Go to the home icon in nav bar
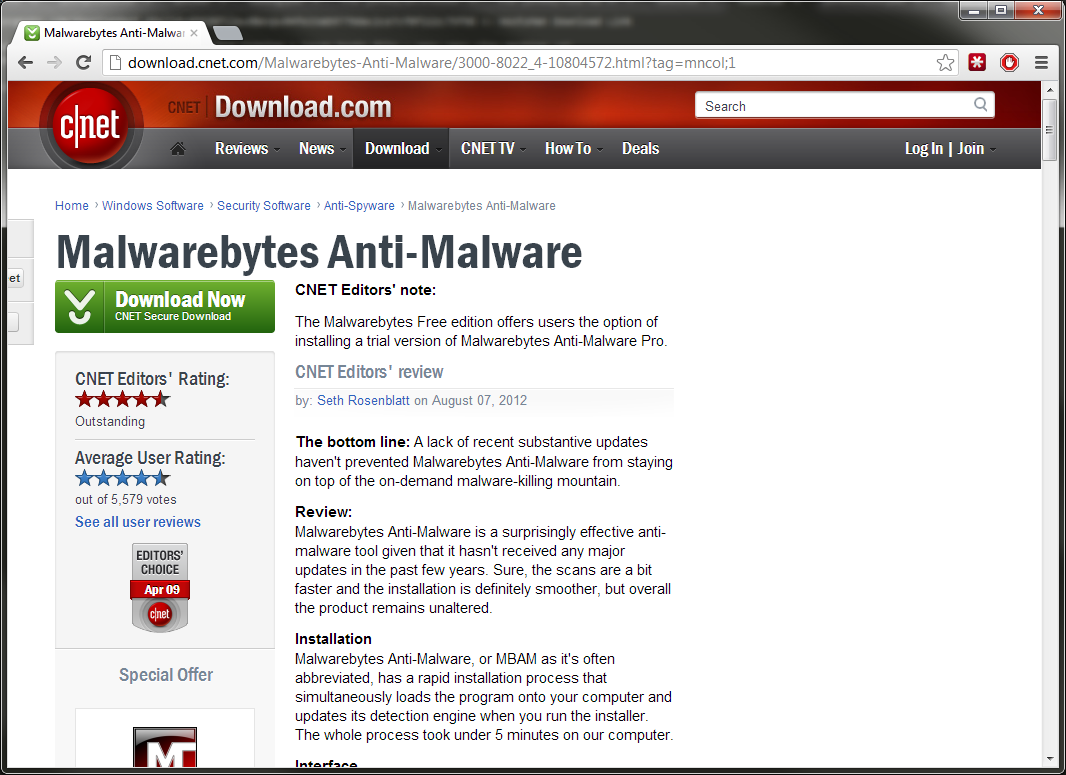 178,148
